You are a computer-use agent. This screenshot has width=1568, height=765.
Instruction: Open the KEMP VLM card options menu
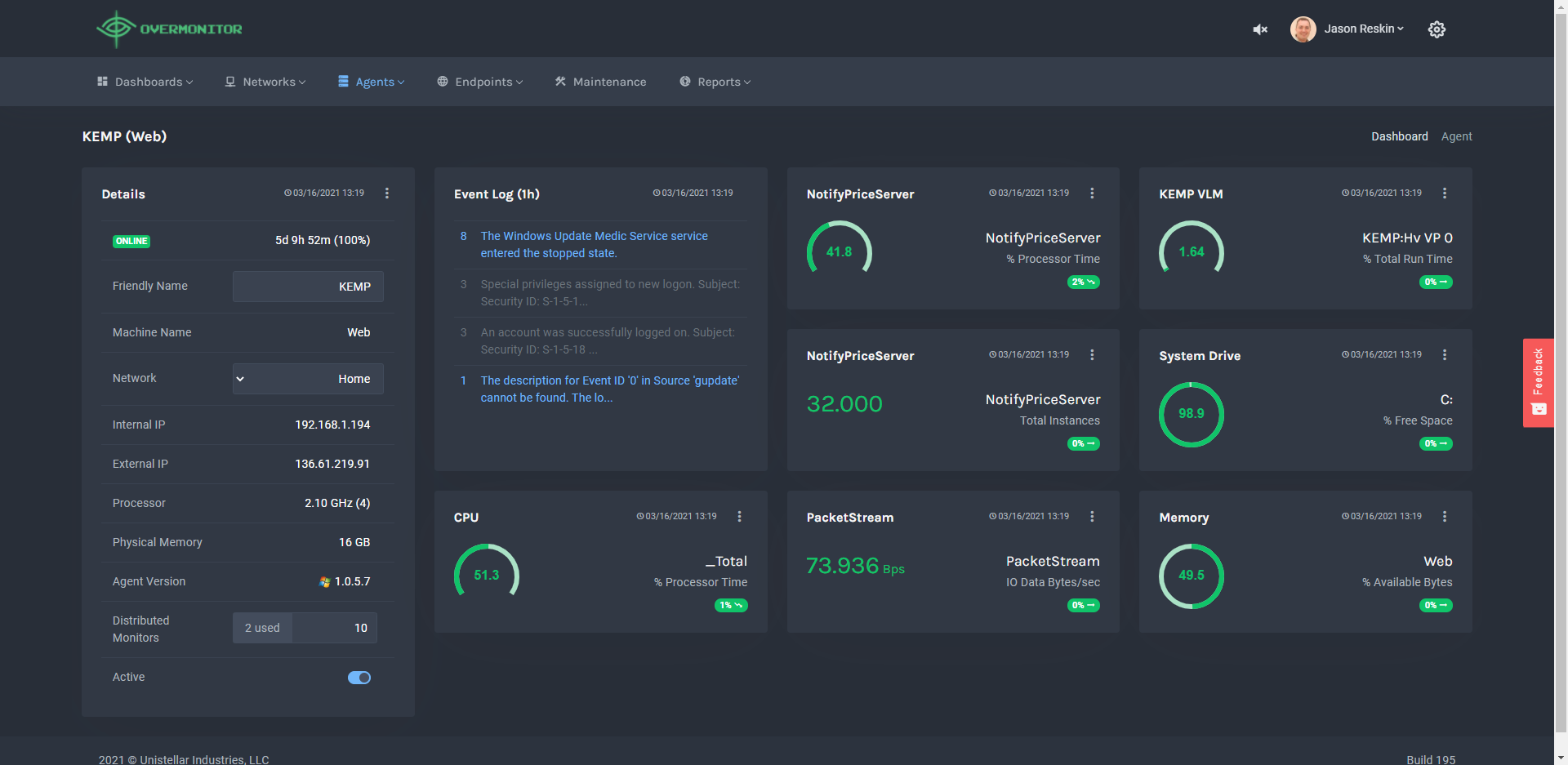[1445, 193]
